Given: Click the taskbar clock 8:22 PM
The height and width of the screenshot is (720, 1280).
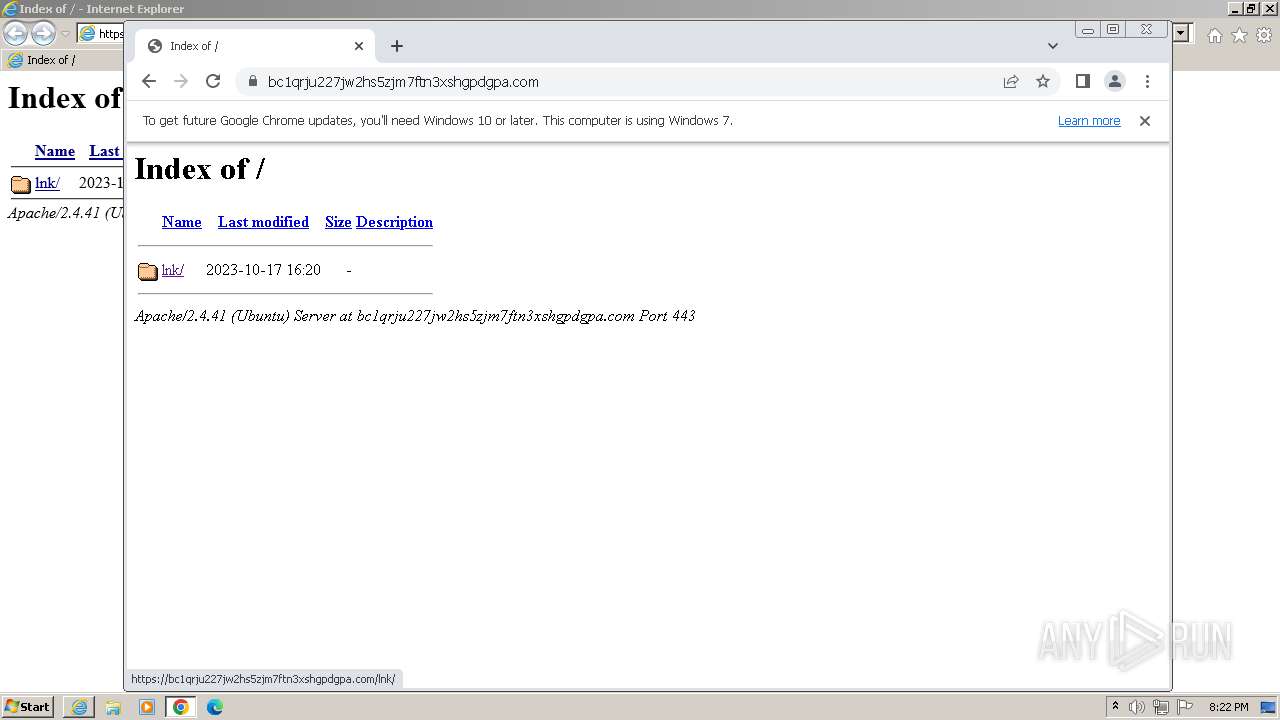Looking at the screenshot, I should click(x=1228, y=707).
